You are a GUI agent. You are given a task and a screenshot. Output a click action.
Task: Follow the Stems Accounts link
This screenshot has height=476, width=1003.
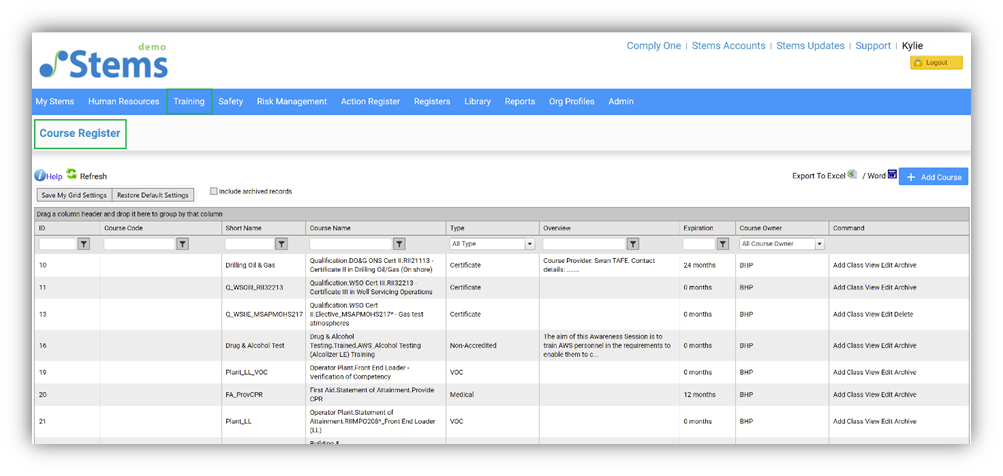729,46
